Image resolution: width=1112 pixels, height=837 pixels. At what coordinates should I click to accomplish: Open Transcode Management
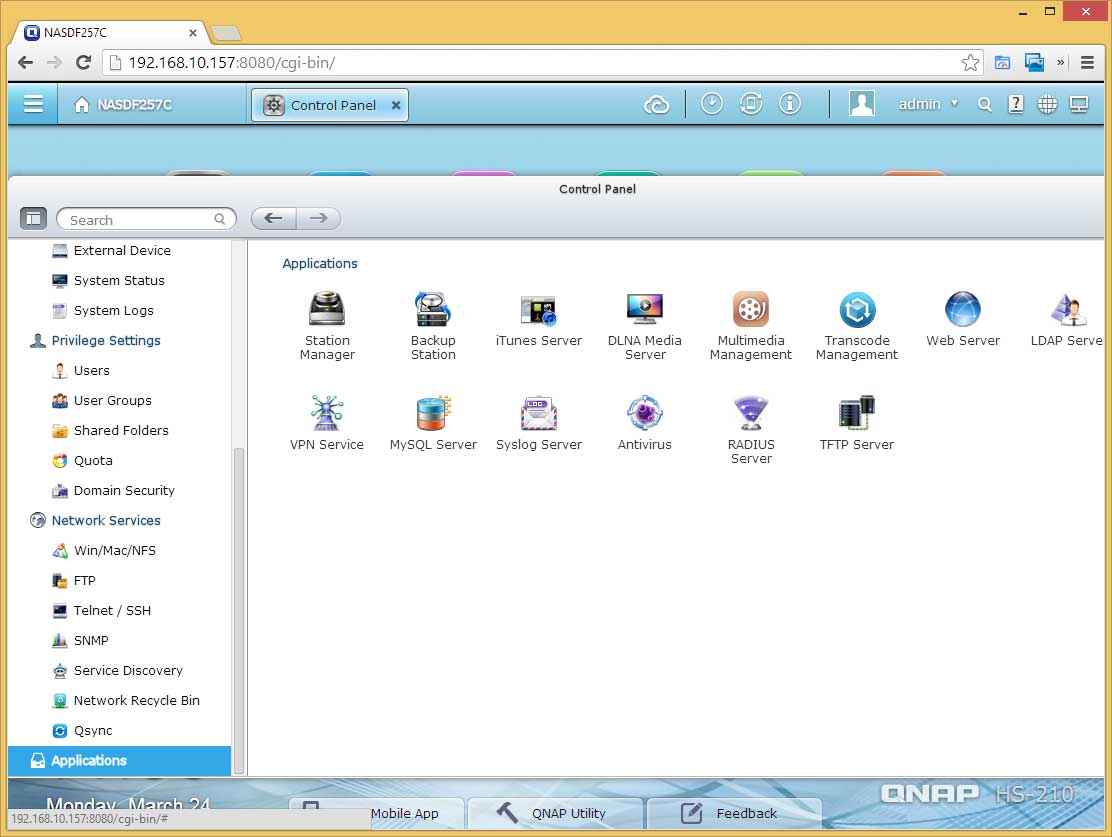click(x=857, y=326)
